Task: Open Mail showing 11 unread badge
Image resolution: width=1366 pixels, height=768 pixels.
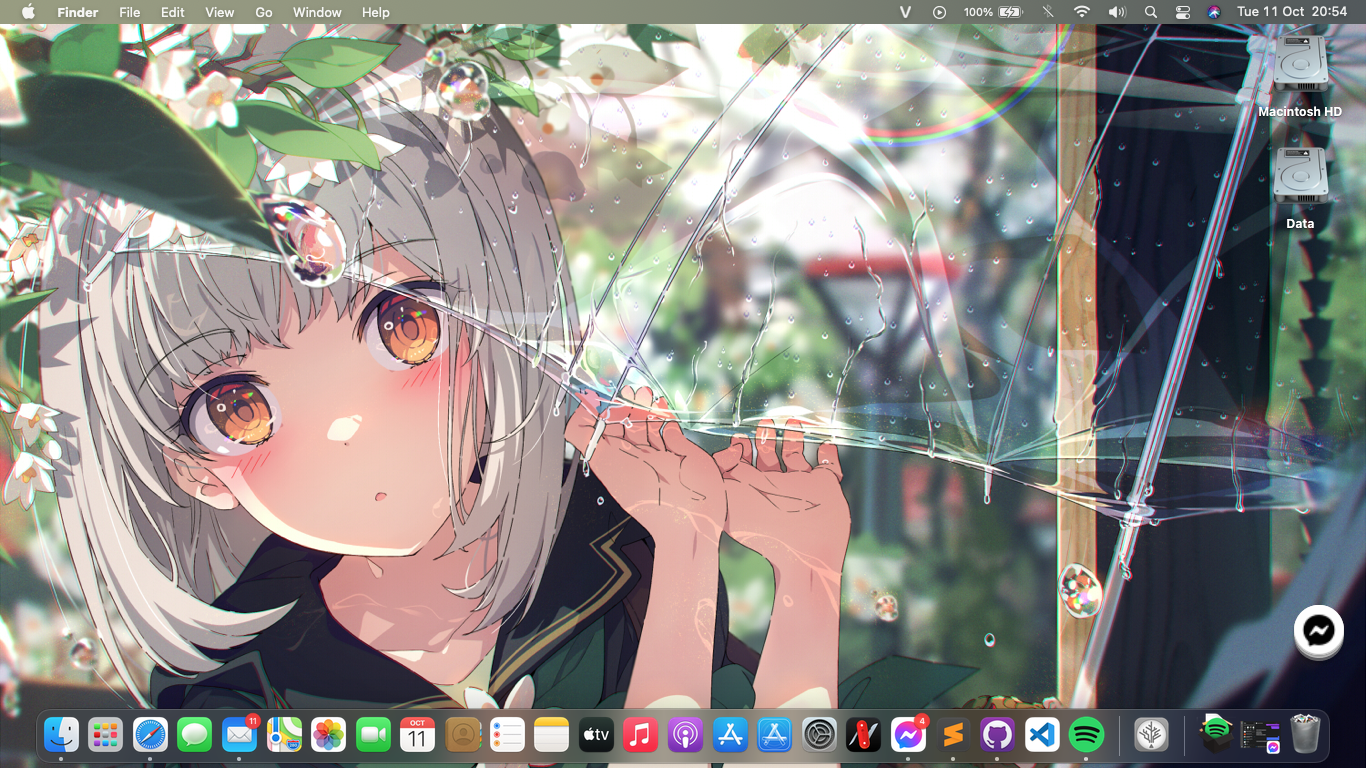Action: point(239,736)
